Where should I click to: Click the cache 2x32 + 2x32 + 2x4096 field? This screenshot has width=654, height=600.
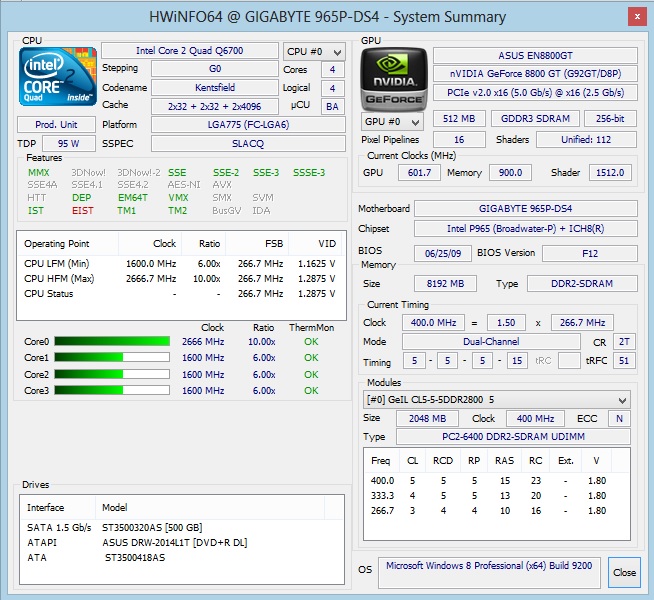click(215, 106)
